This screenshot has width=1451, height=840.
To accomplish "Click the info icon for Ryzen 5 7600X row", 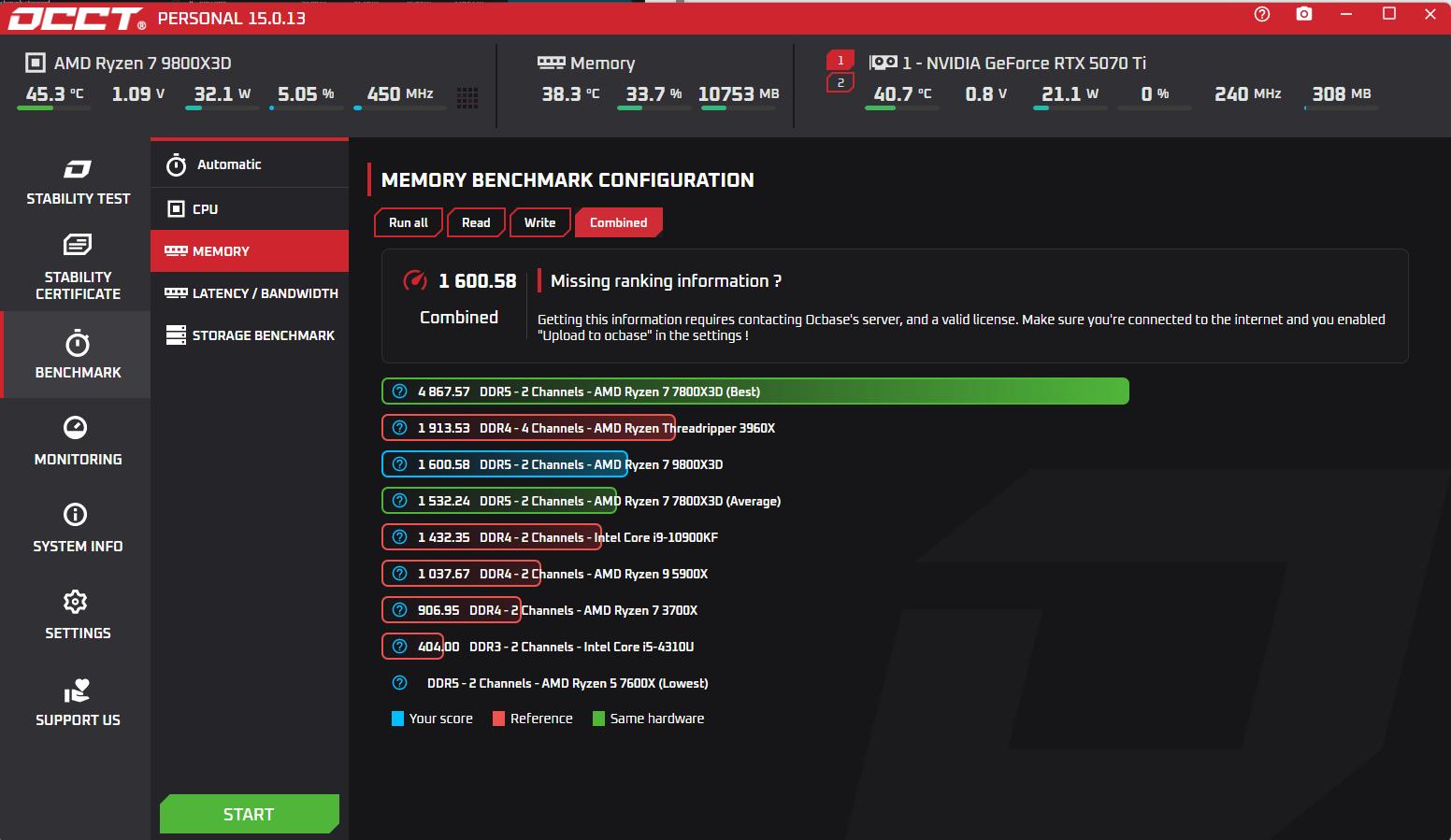I will [x=400, y=683].
